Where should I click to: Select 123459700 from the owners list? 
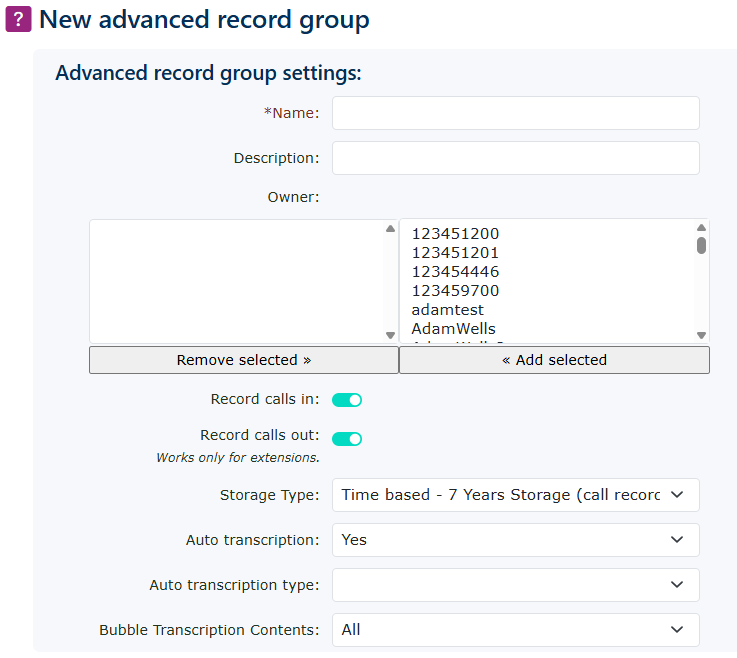(455, 291)
